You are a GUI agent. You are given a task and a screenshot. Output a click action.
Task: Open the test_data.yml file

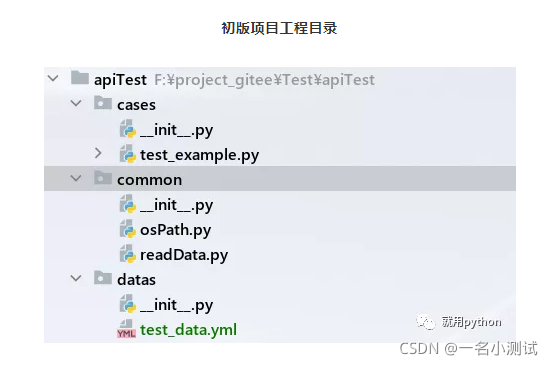(x=188, y=330)
